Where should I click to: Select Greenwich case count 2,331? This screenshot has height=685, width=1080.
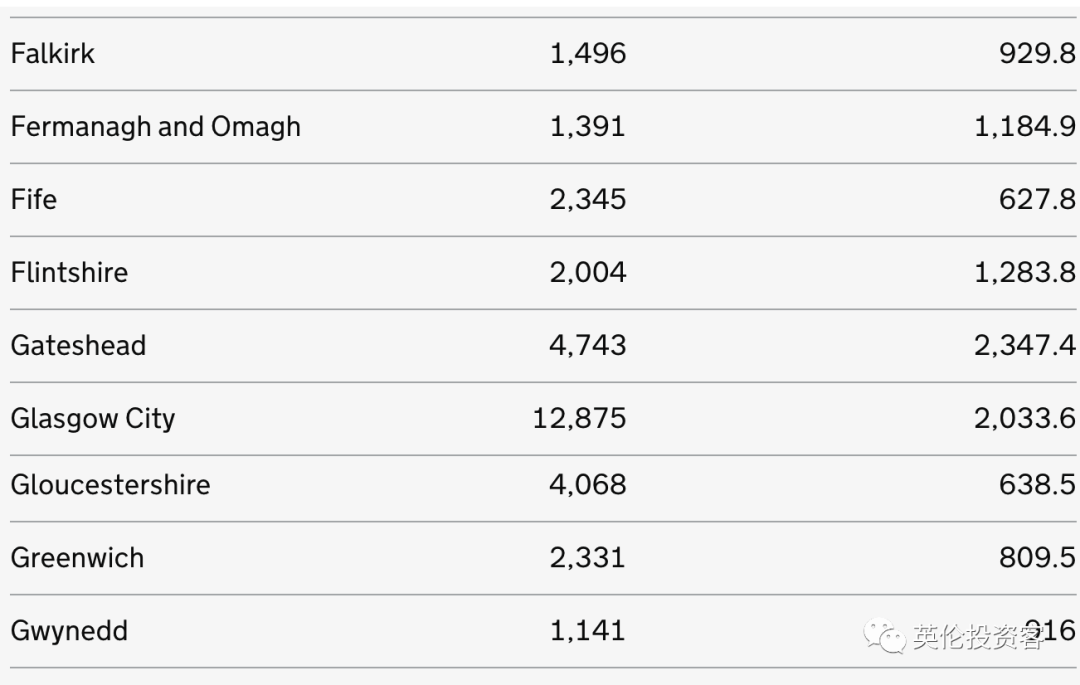[588, 558]
